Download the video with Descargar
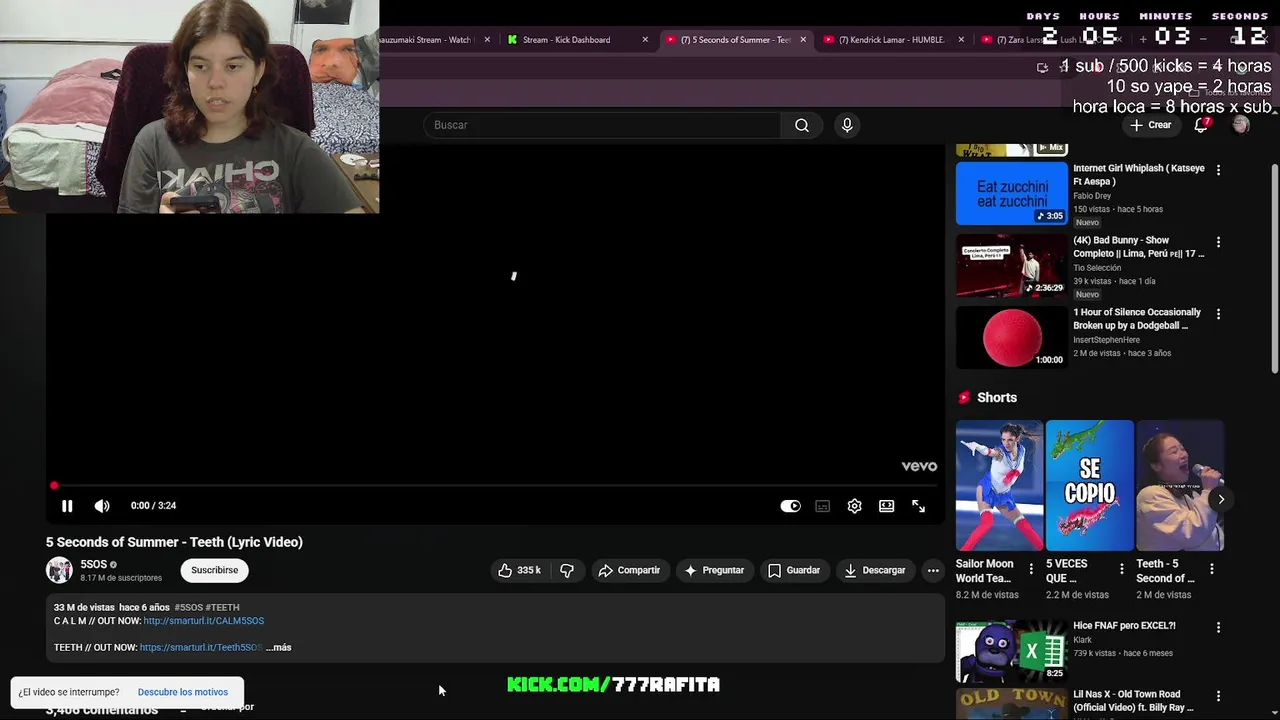Viewport: 1280px width, 720px height. click(x=874, y=570)
